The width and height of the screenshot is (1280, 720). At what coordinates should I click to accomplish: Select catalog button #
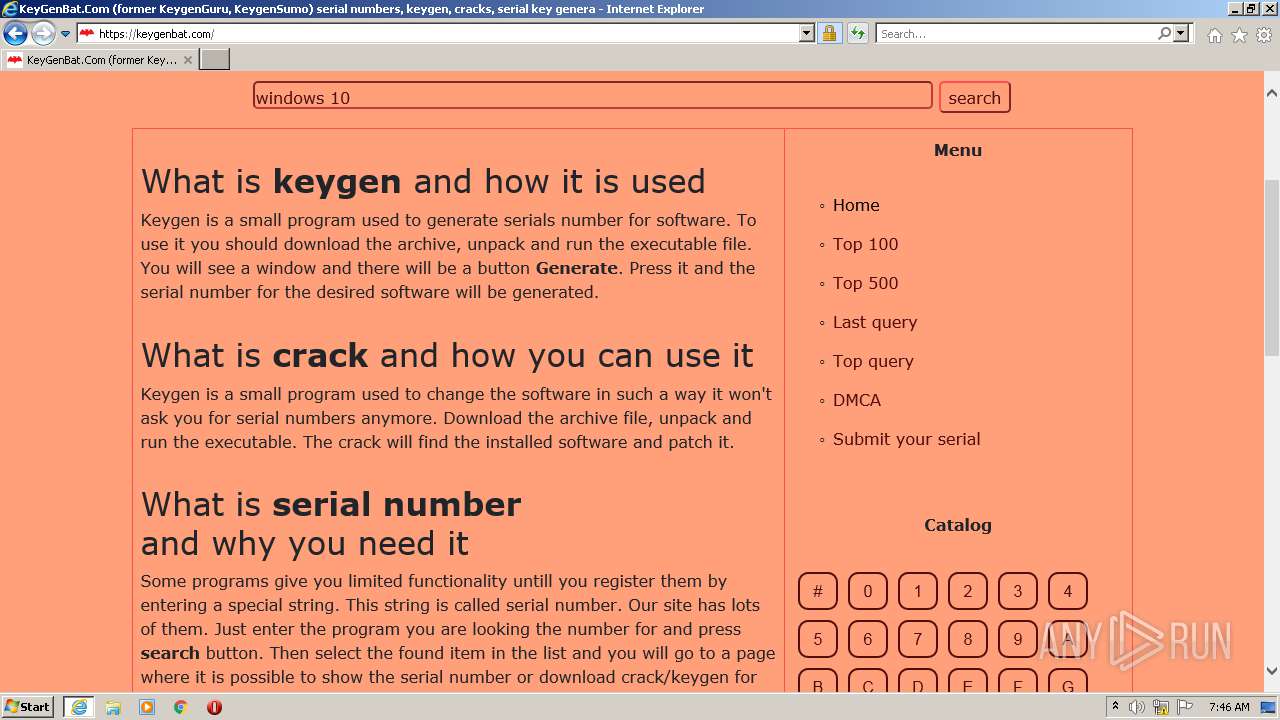click(817, 591)
